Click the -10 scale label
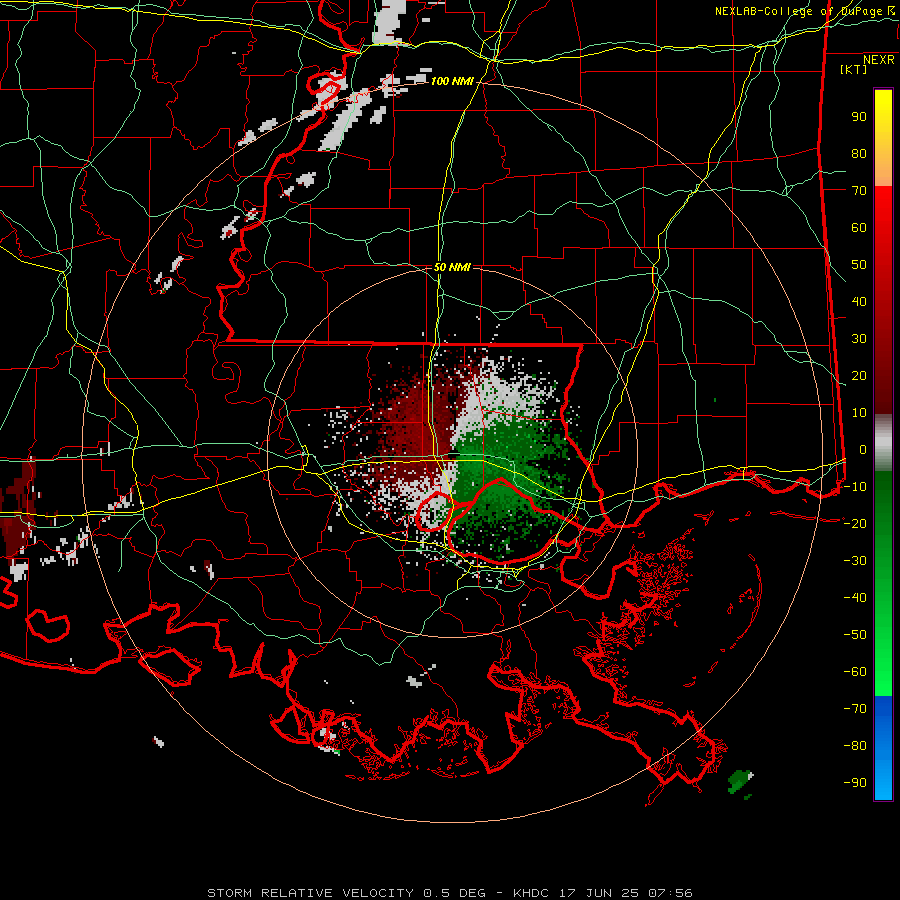The image size is (900, 900). [855, 487]
